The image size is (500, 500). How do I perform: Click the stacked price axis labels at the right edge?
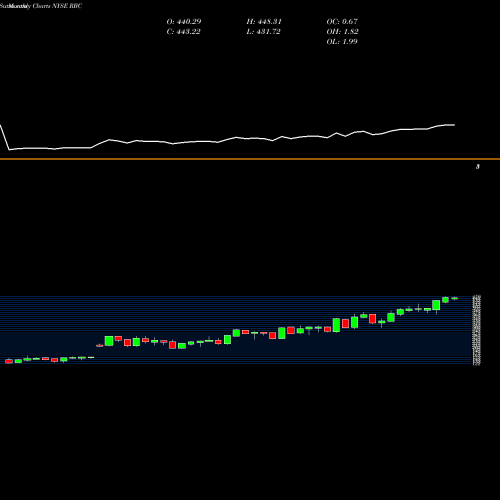(477, 330)
